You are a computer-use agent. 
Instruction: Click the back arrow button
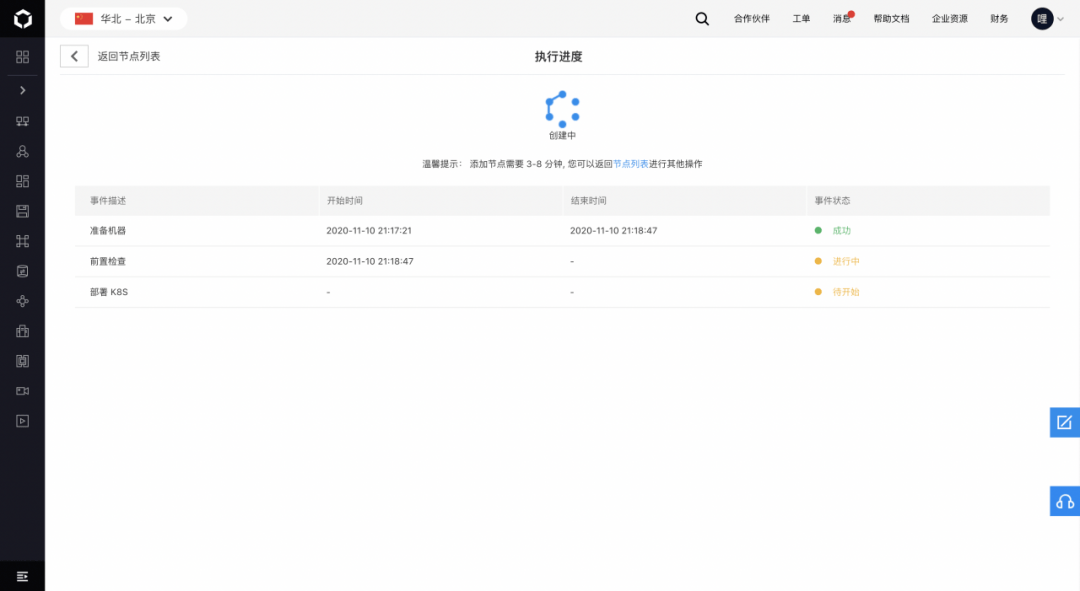pyautogui.click(x=74, y=56)
